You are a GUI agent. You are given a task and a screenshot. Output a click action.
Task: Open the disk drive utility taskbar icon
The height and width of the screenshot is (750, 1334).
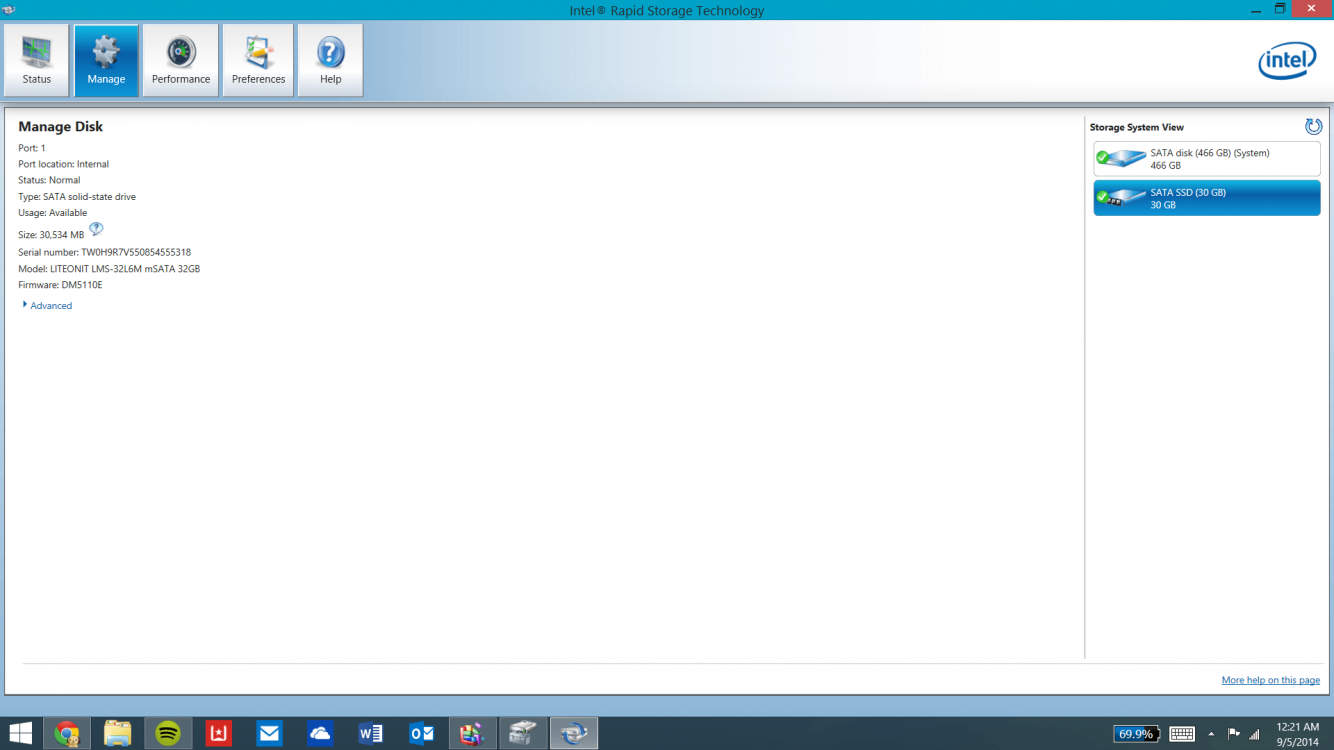click(523, 734)
